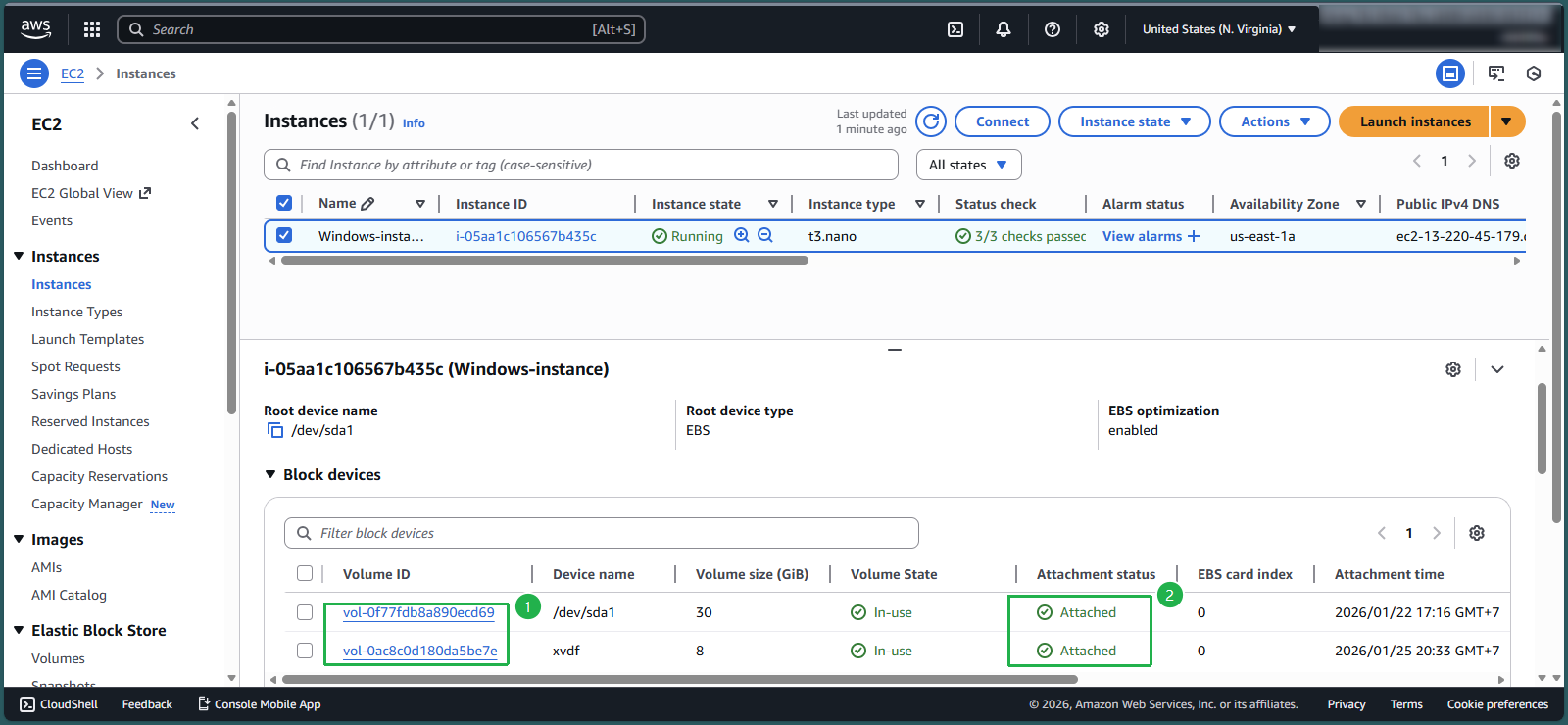Open the All states filter dropdown
Viewport: 1568px width, 725px height.
coord(969,165)
